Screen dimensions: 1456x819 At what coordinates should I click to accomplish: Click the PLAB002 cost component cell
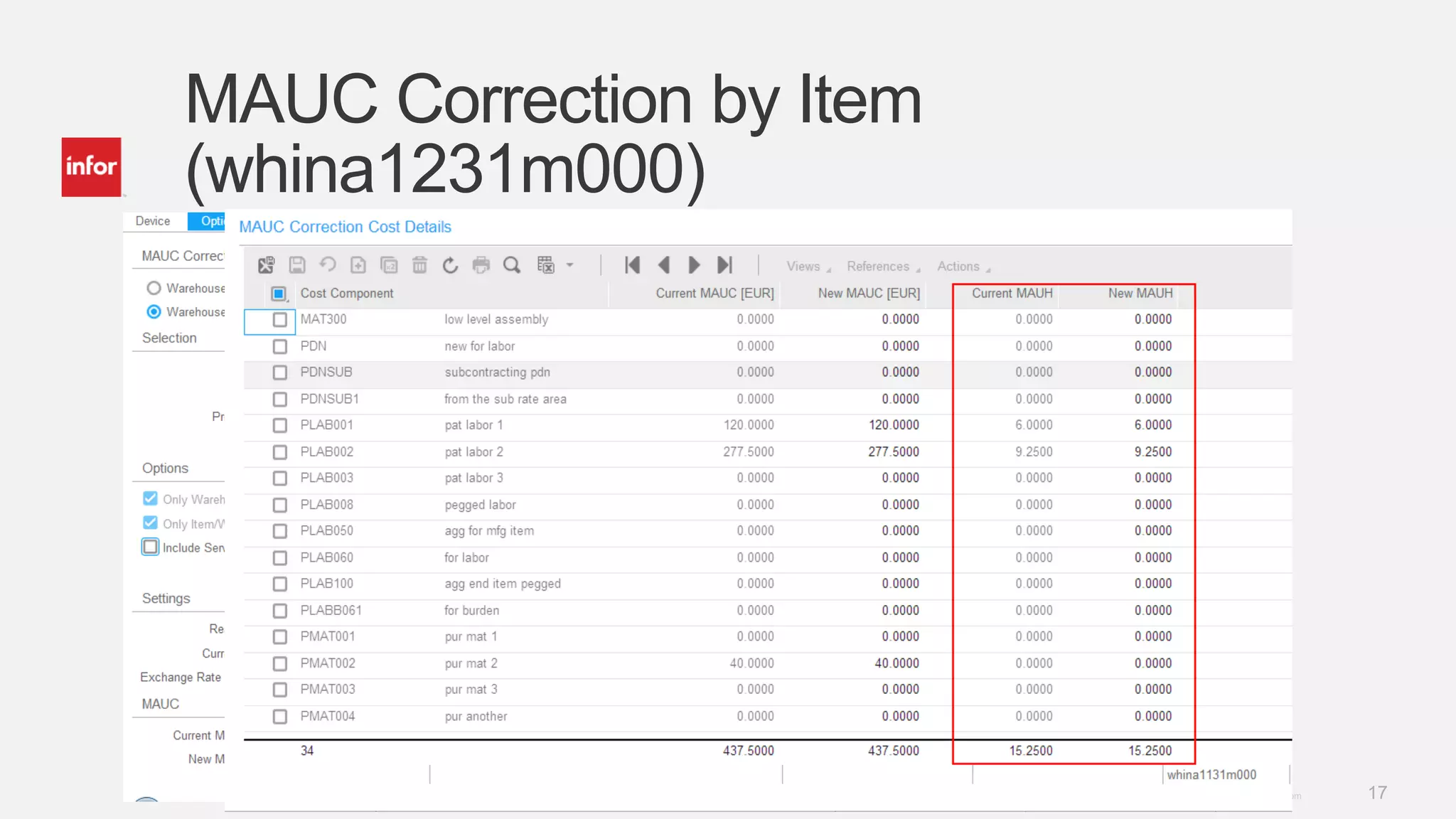pyautogui.click(x=327, y=452)
